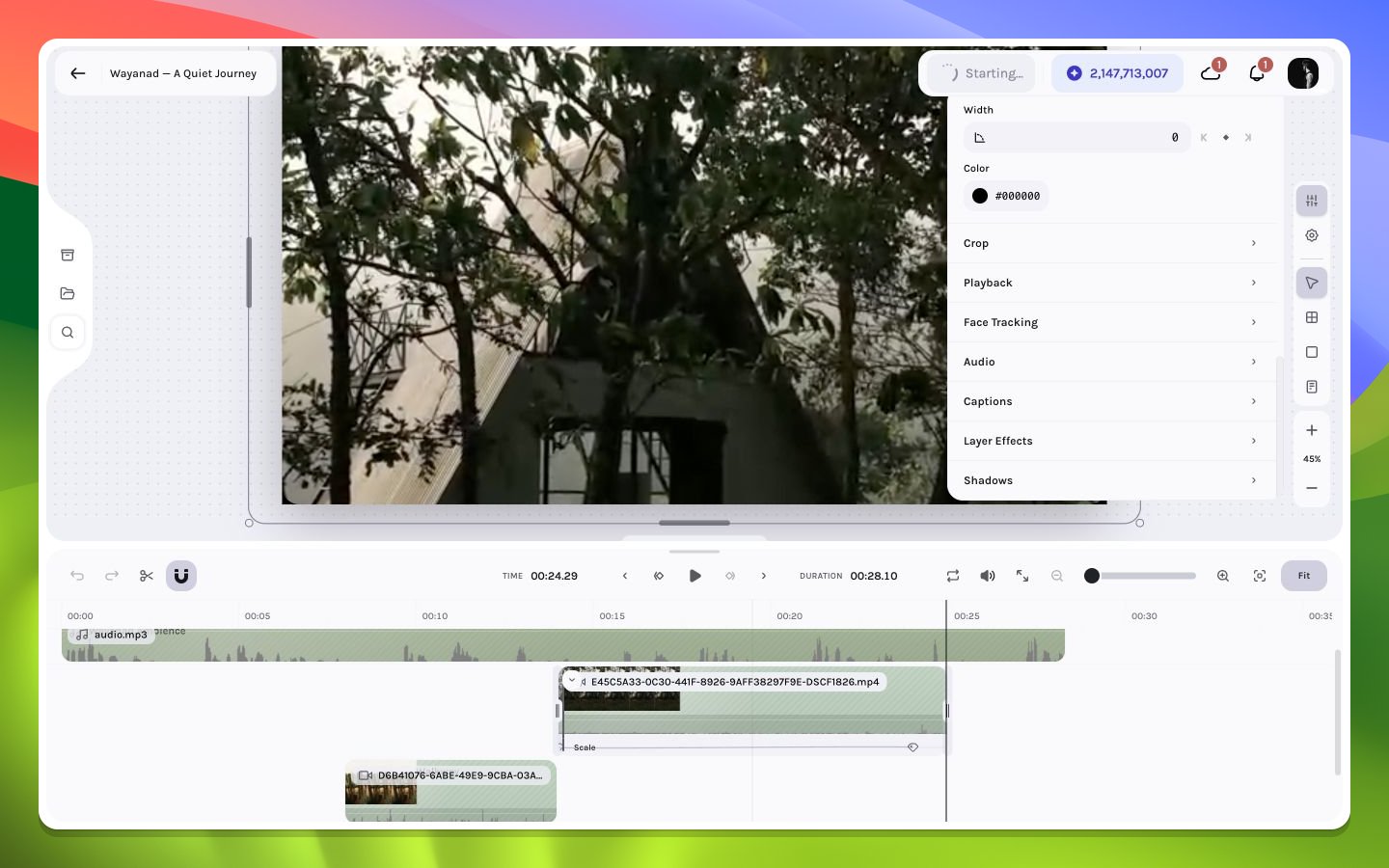Viewport: 1389px width, 868px height.
Task: Play the video preview
Action: click(x=694, y=576)
